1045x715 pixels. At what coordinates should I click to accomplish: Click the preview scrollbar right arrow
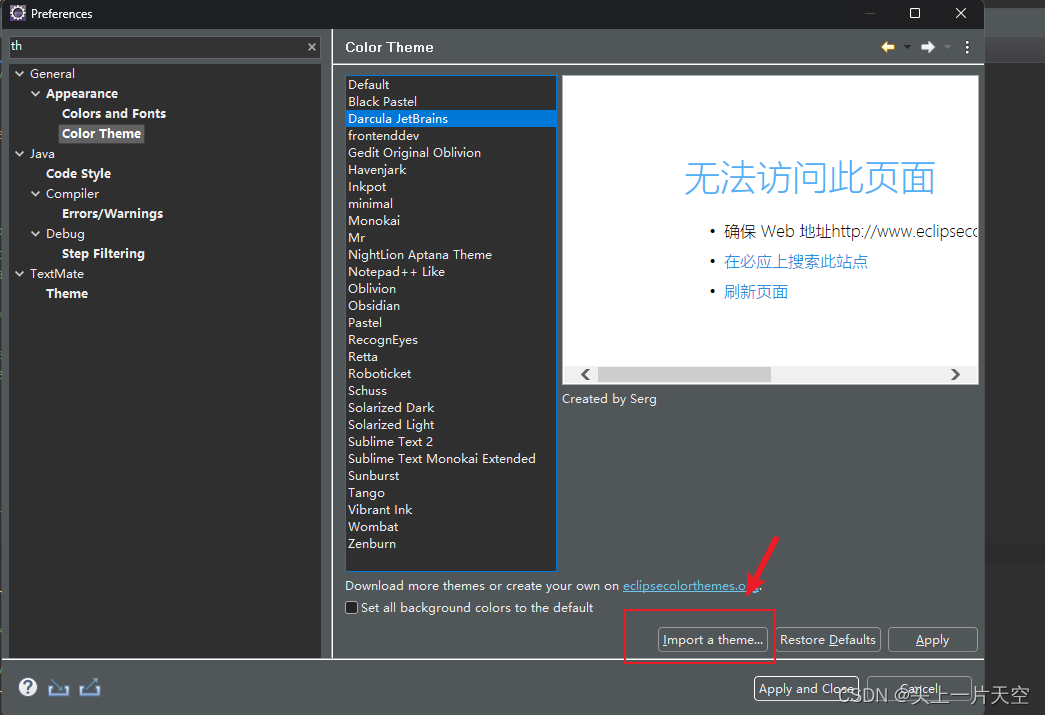955,374
